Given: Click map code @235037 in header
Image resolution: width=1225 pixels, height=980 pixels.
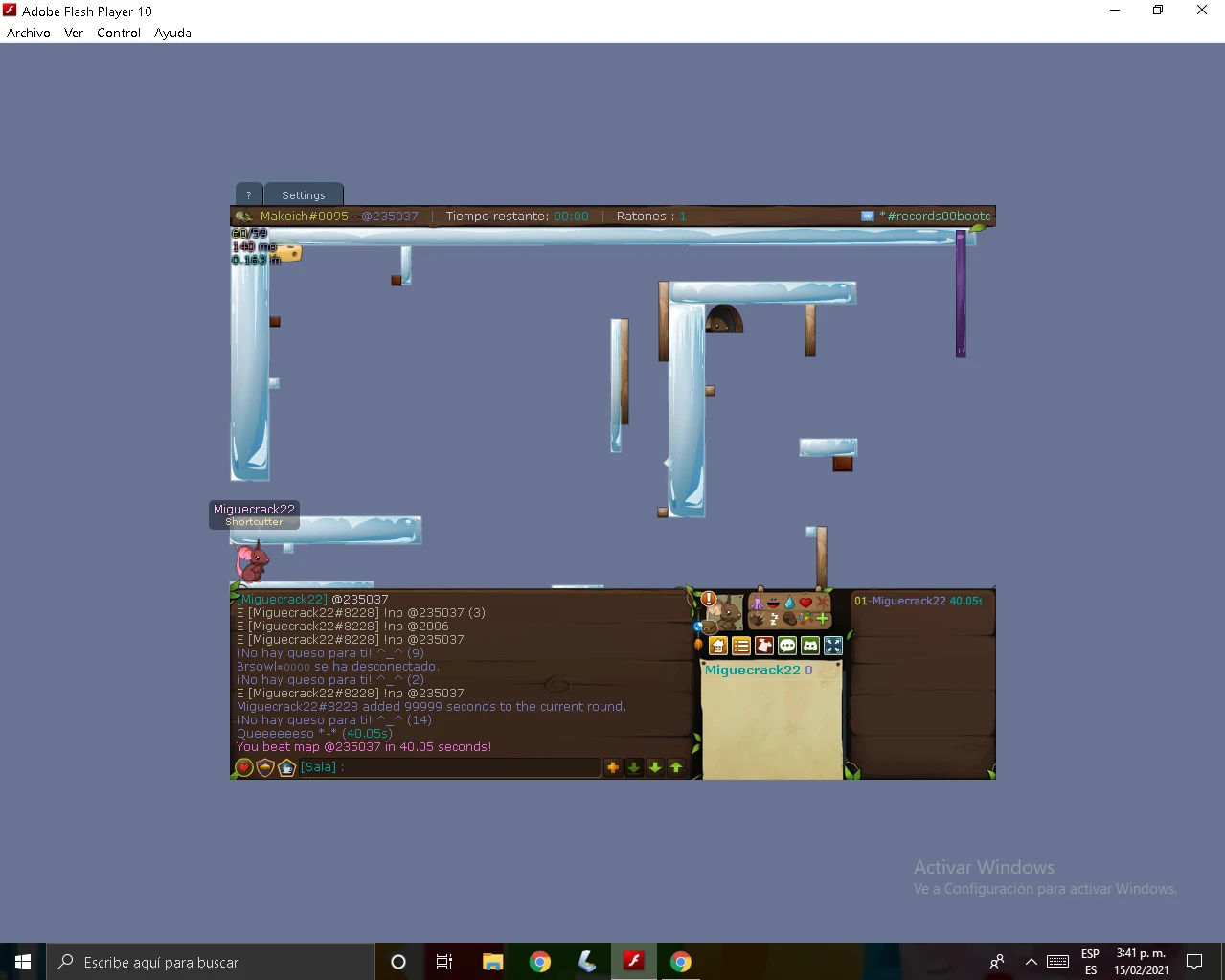Looking at the screenshot, I should point(390,217).
